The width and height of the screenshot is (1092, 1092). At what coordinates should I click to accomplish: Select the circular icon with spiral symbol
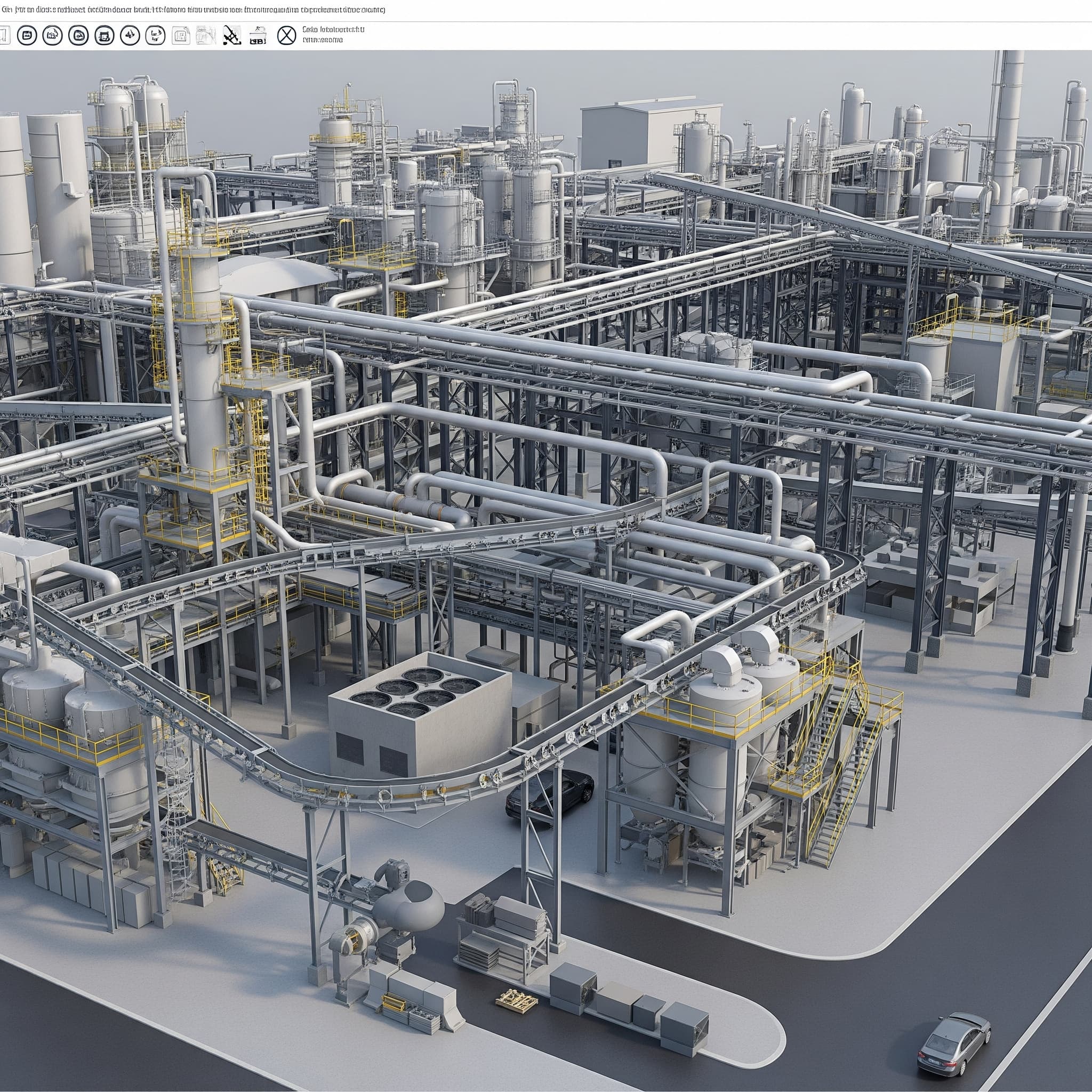point(78,36)
